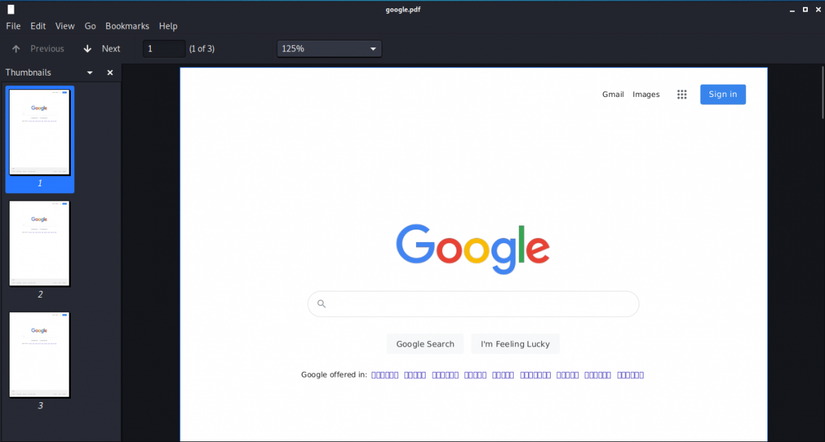
Task: Open the Help menu
Action: click(x=168, y=26)
